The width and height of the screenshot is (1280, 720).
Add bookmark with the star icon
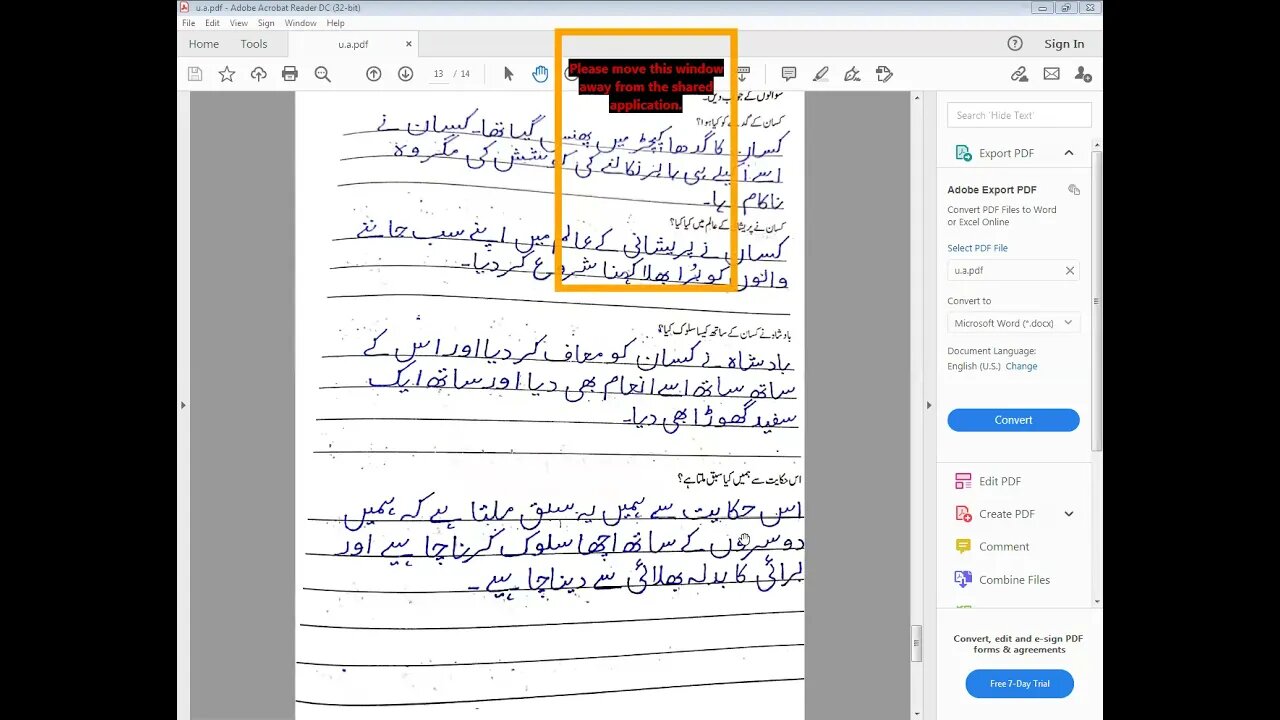[x=227, y=74]
